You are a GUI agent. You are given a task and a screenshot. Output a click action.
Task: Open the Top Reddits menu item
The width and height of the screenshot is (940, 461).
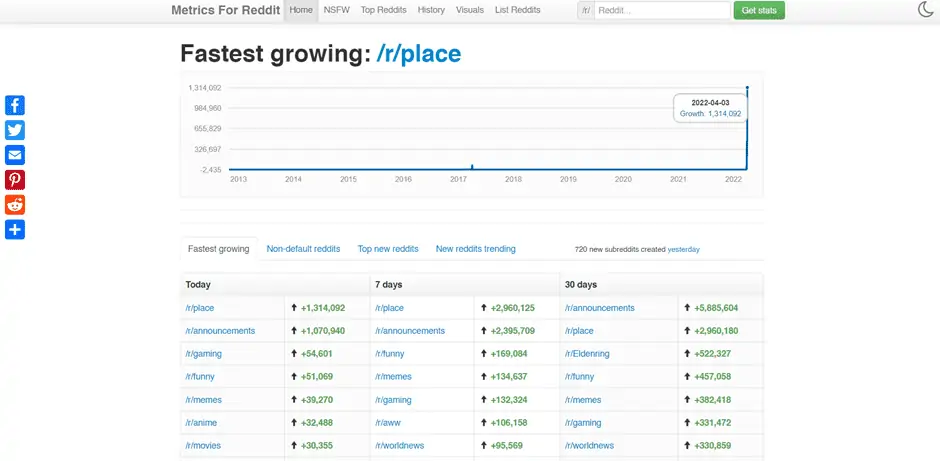tap(381, 10)
